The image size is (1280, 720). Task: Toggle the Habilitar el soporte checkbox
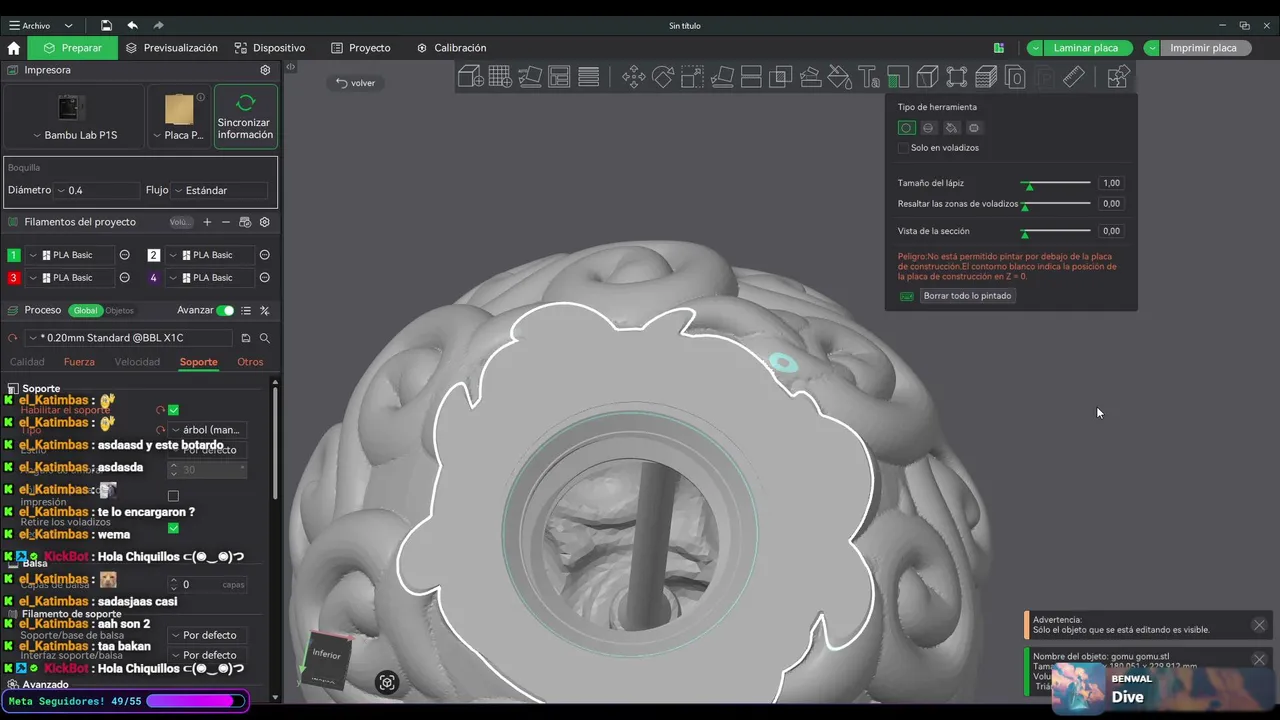coord(173,410)
